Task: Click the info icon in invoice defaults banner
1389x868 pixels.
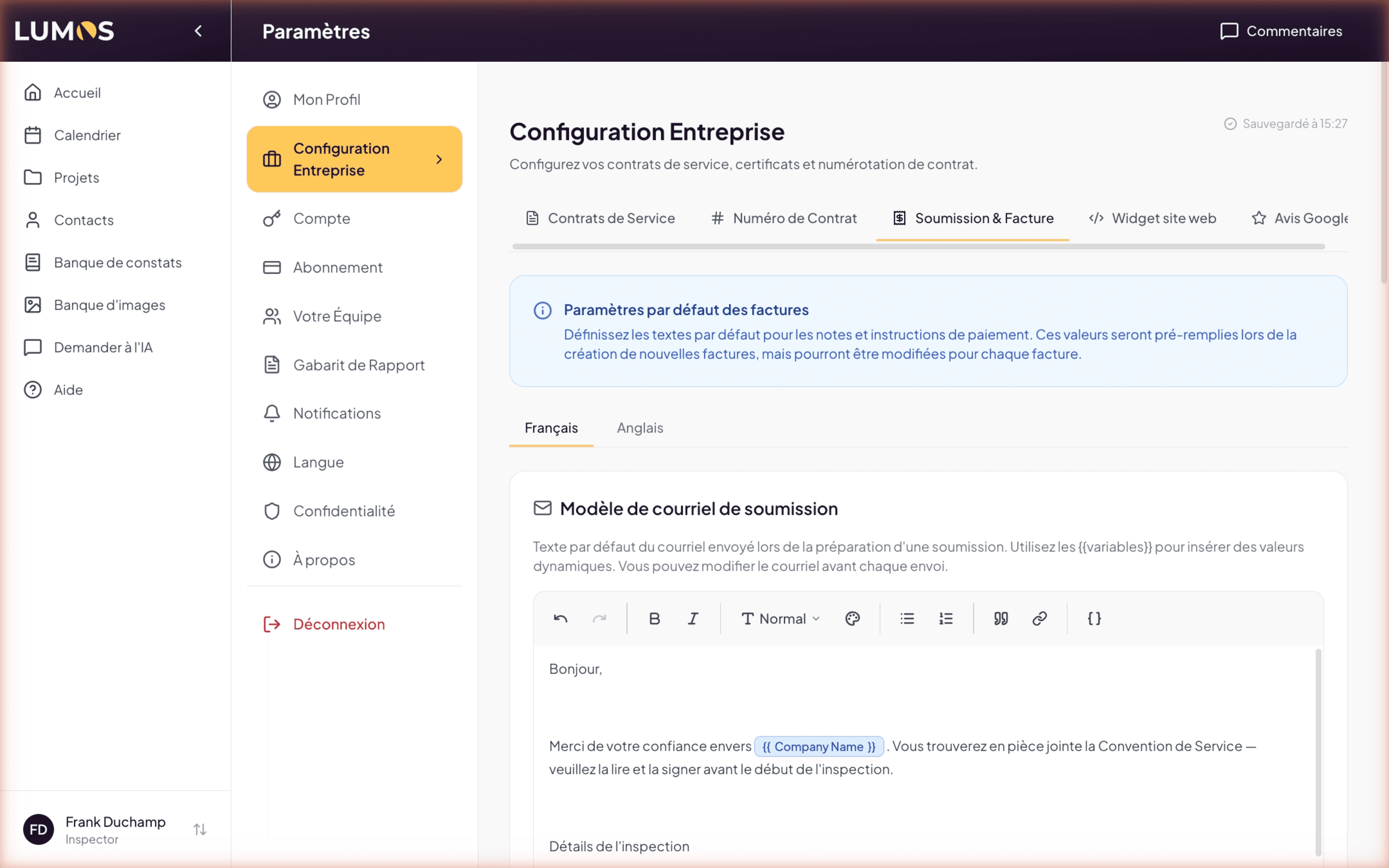Action: coord(543,311)
